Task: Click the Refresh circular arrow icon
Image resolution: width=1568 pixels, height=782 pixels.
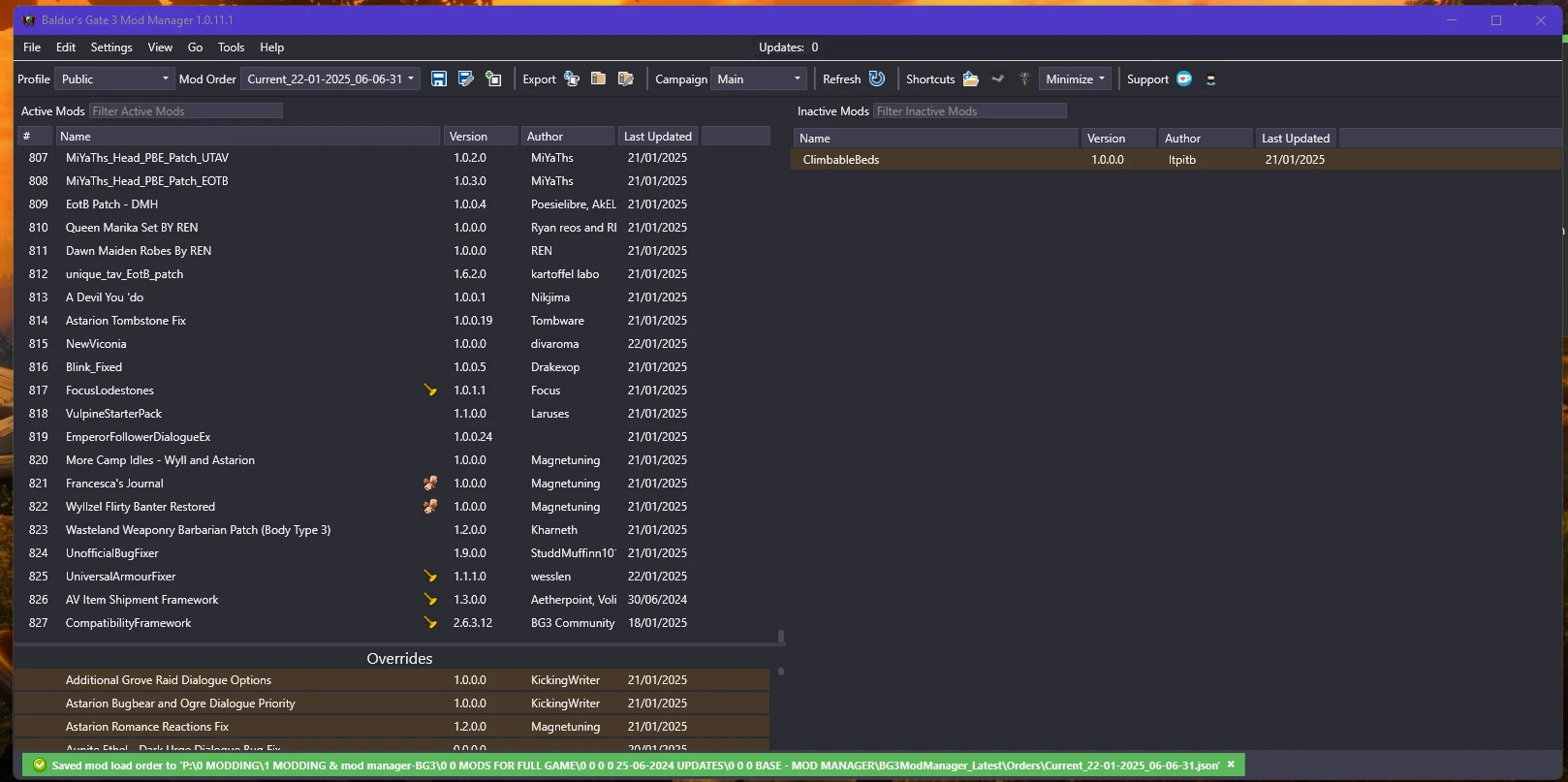Action: pos(877,78)
